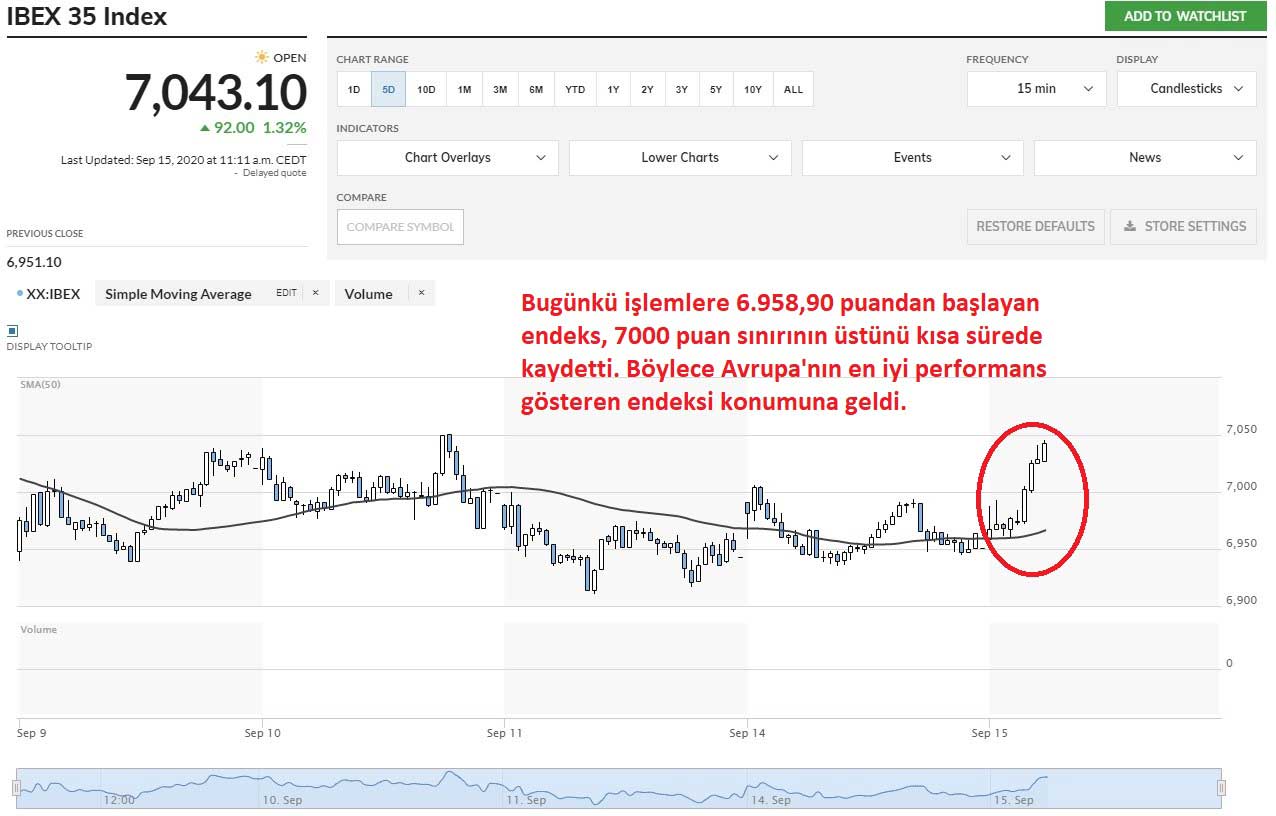This screenshot has width=1276, height=816.
Task: Remove the Volume indicator
Action: pos(421,293)
